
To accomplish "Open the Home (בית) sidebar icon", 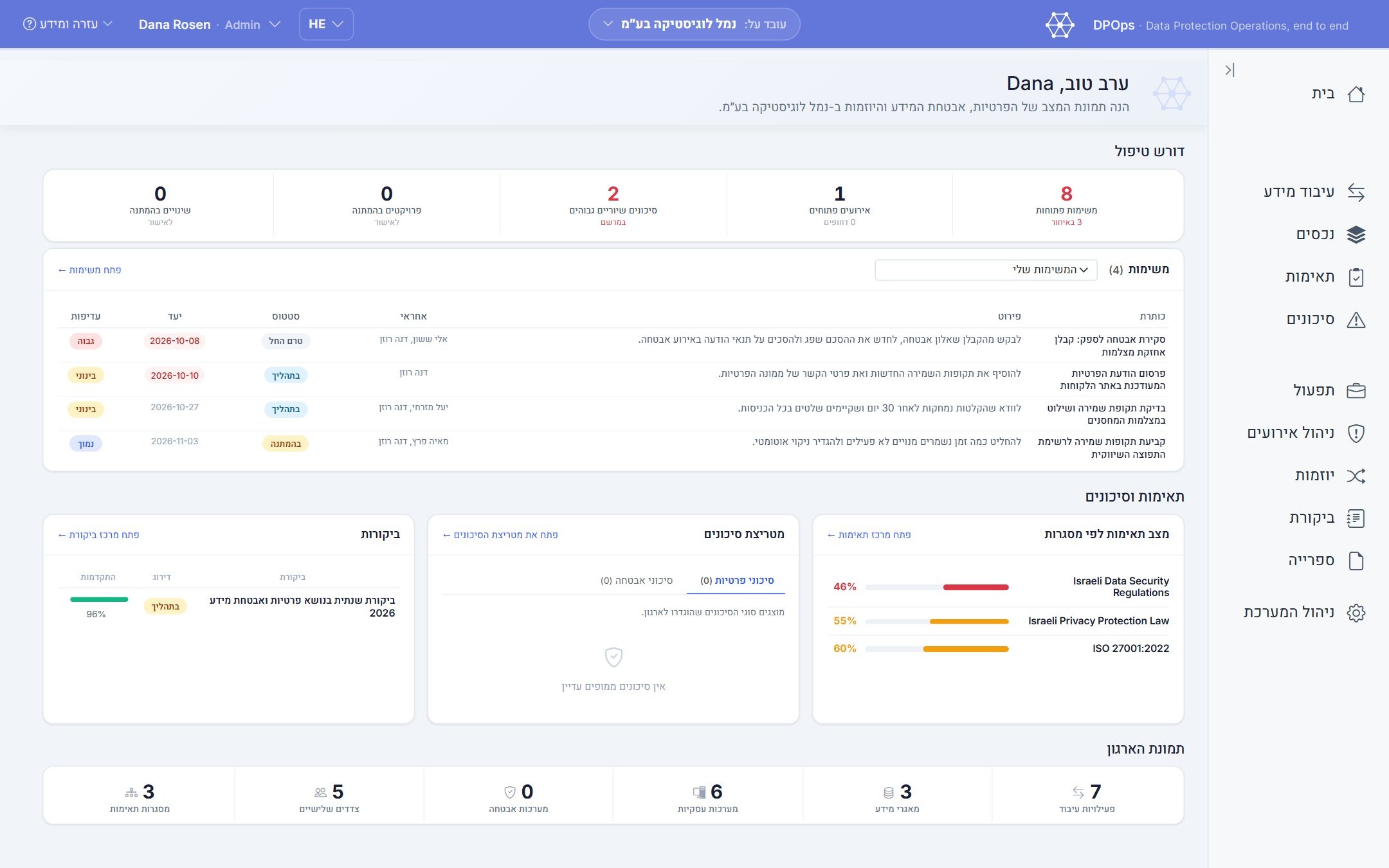I will tap(1356, 94).
